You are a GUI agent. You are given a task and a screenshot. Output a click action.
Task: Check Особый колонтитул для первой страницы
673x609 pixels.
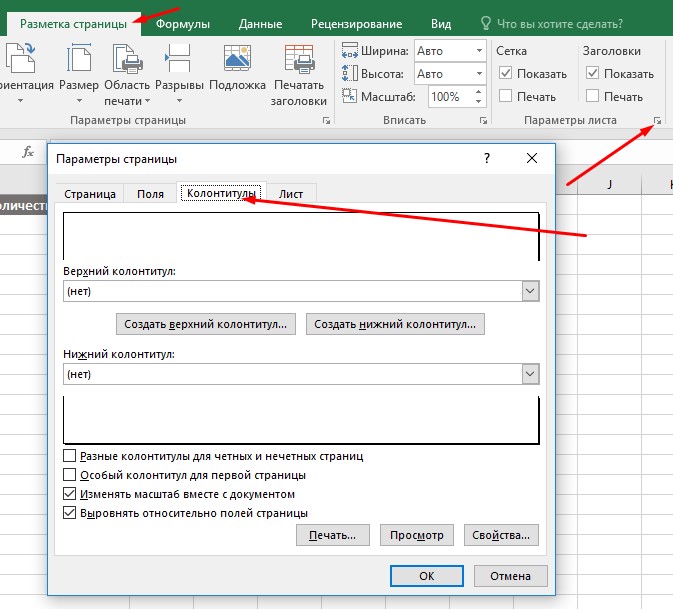coord(70,475)
